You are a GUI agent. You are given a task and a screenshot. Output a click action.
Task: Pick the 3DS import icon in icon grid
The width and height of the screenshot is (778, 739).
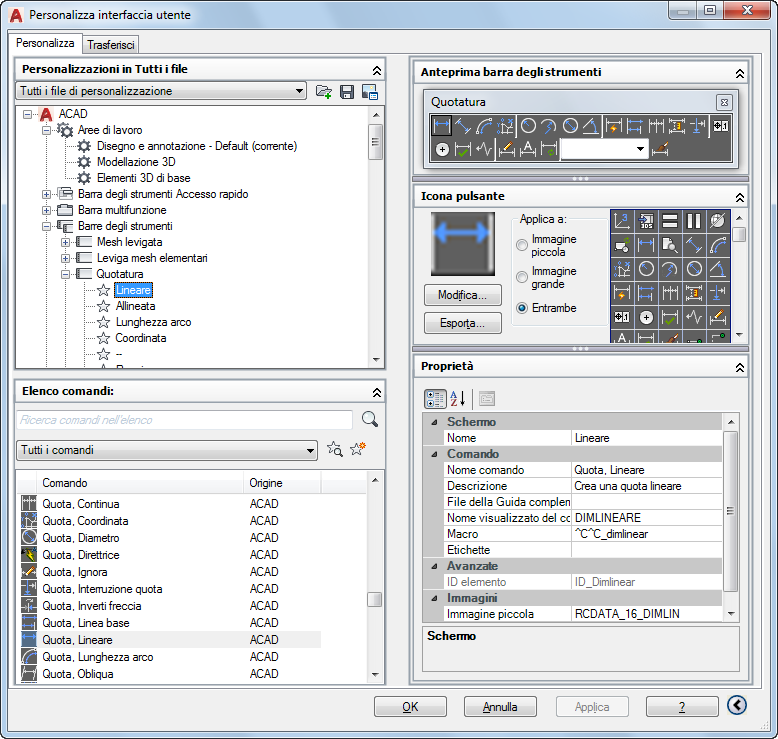(x=646, y=221)
